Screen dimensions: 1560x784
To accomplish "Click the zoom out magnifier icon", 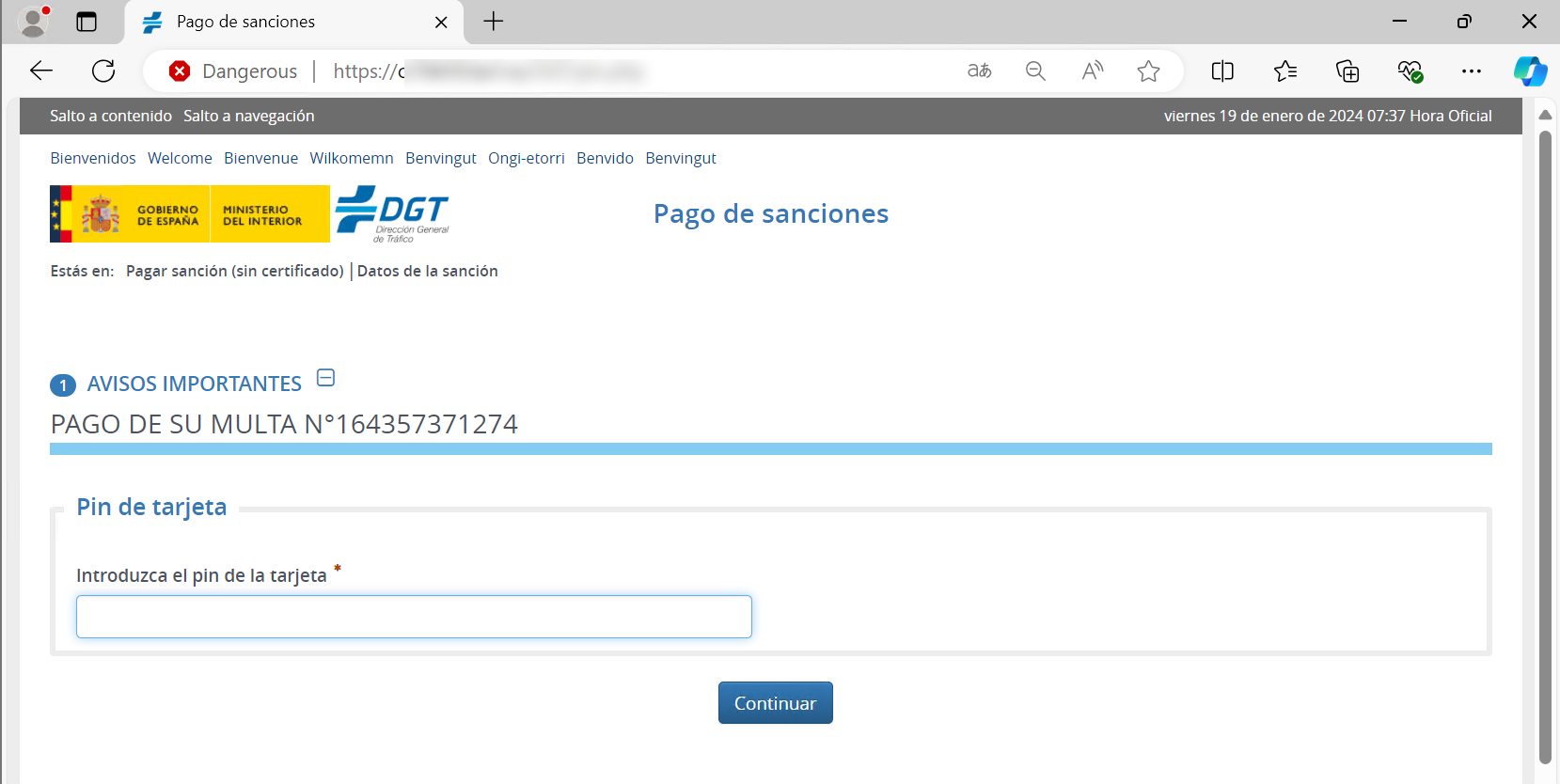I will 1035,71.
